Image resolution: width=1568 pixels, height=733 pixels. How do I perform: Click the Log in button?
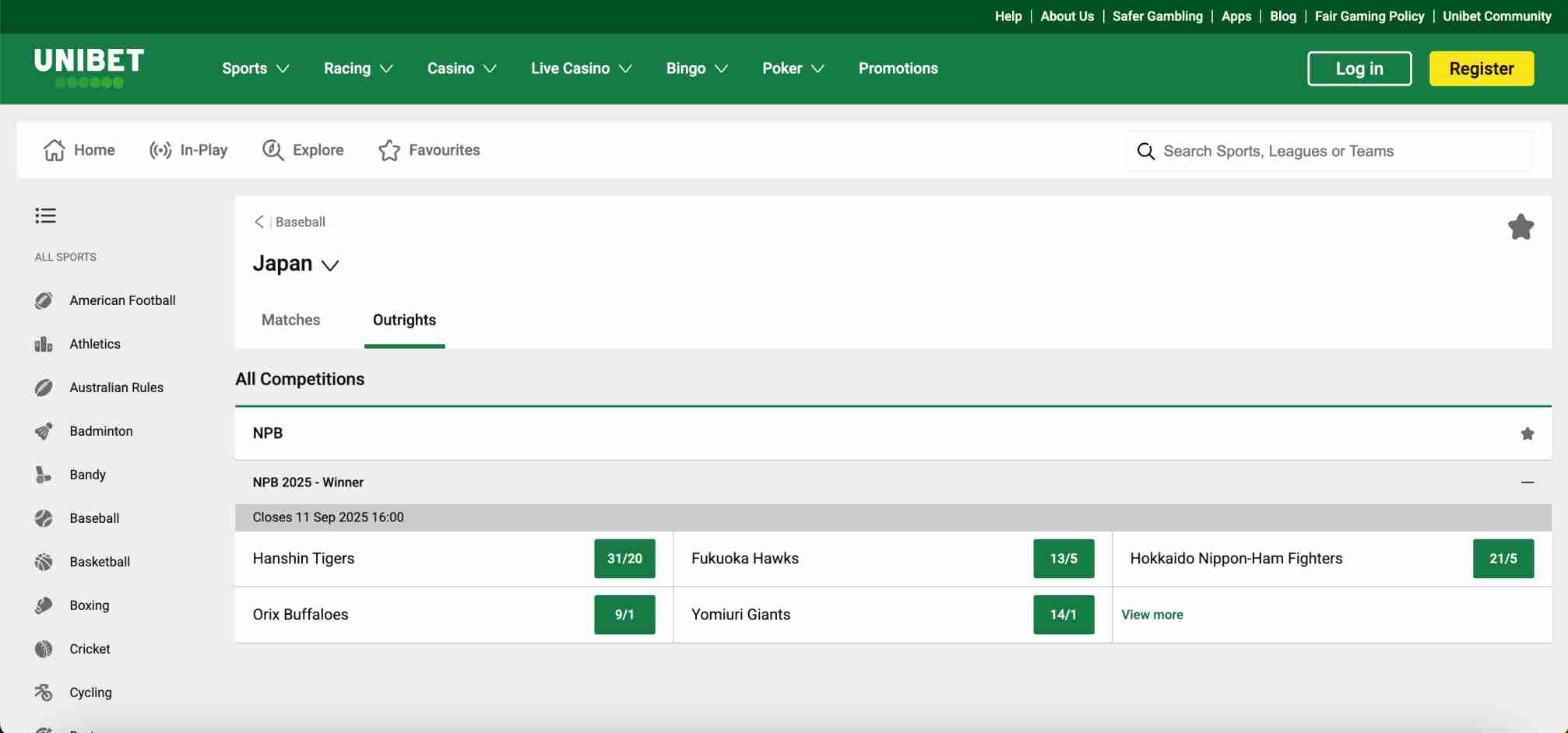[1359, 68]
